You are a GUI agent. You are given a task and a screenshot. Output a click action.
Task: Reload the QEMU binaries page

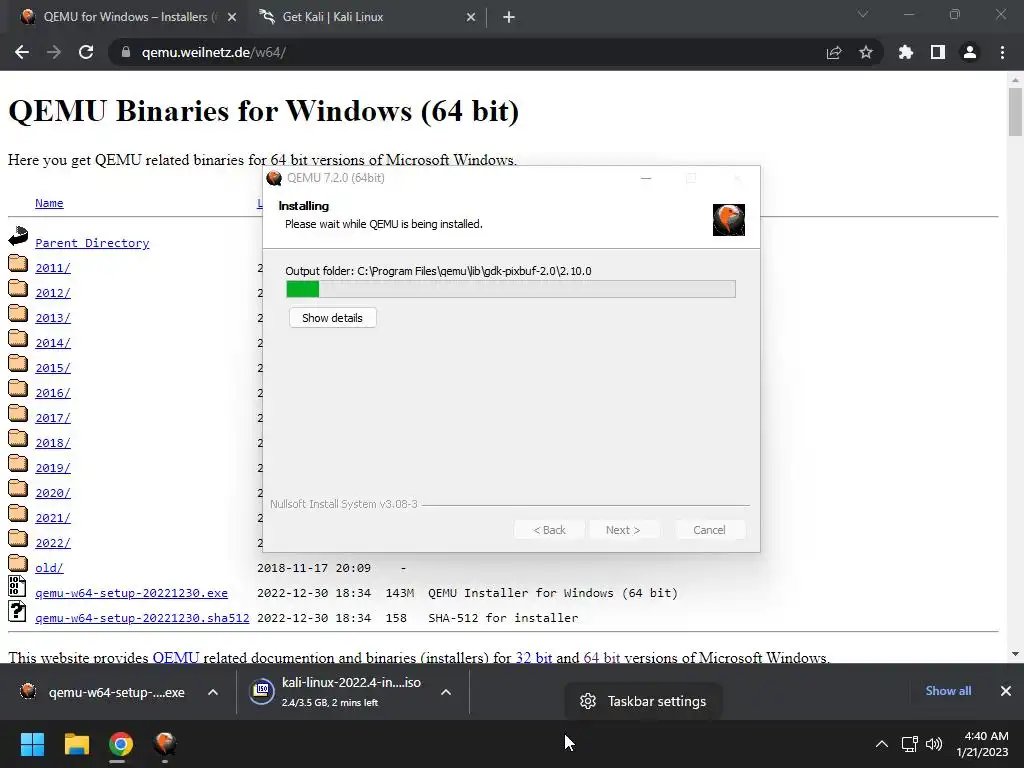click(86, 52)
